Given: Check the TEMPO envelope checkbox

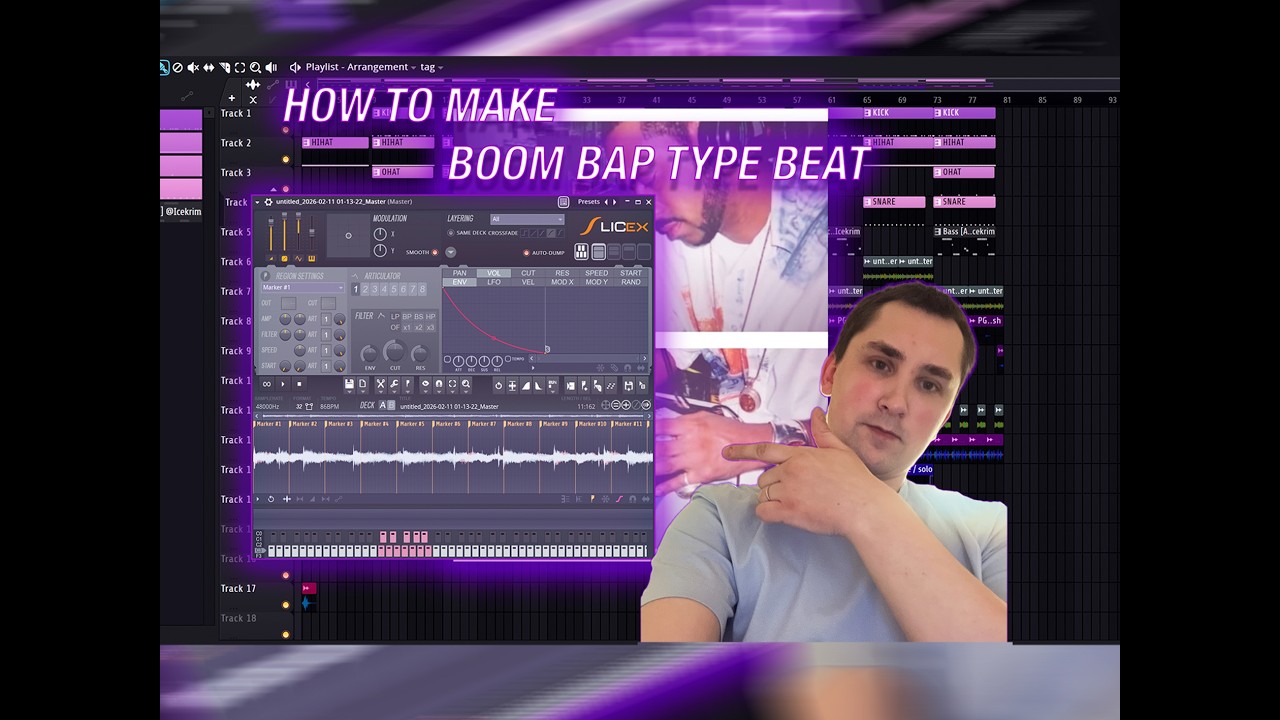Looking at the screenshot, I should coord(508,359).
